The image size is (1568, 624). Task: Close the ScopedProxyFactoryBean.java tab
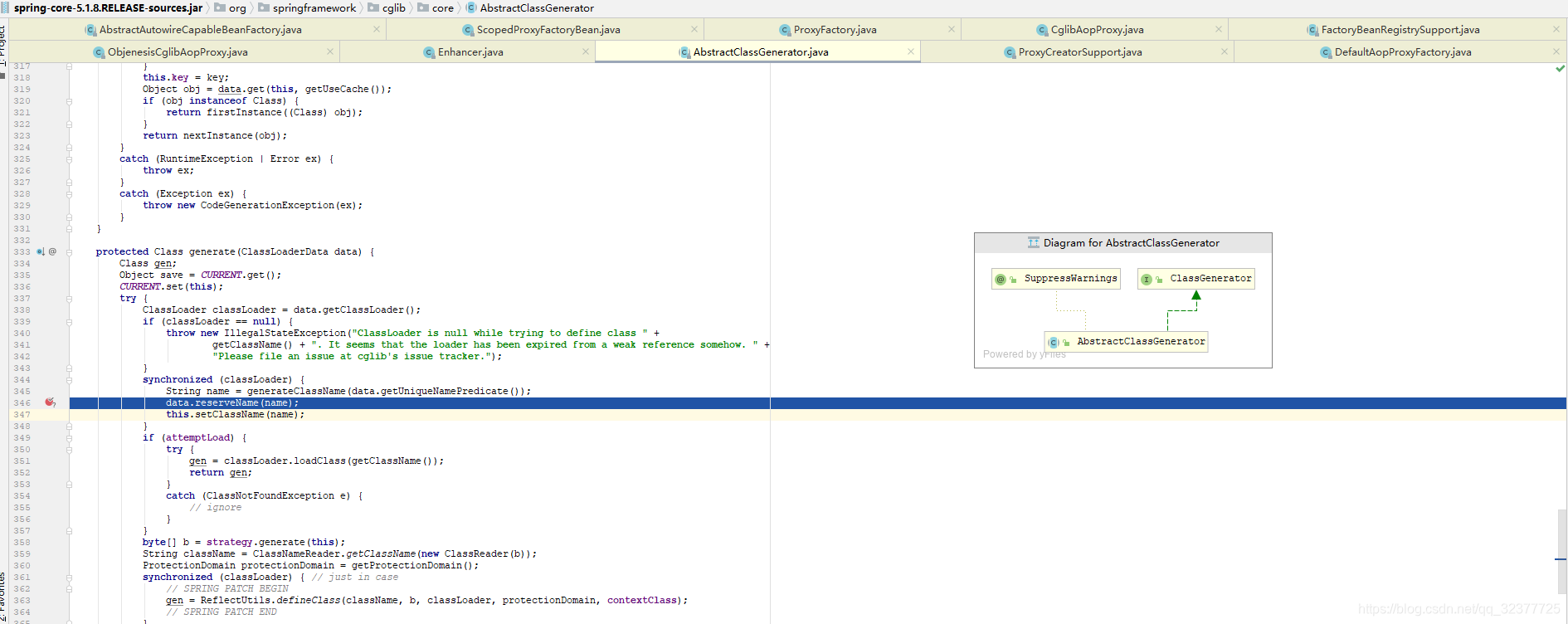[694, 29]
